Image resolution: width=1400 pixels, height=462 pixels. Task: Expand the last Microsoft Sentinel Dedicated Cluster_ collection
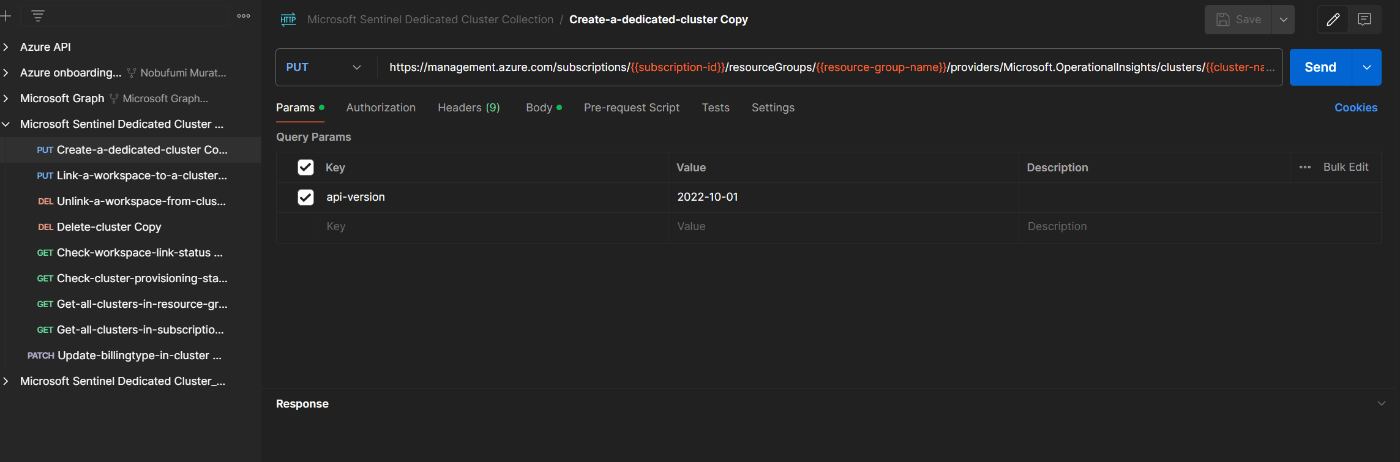(7, 381)
